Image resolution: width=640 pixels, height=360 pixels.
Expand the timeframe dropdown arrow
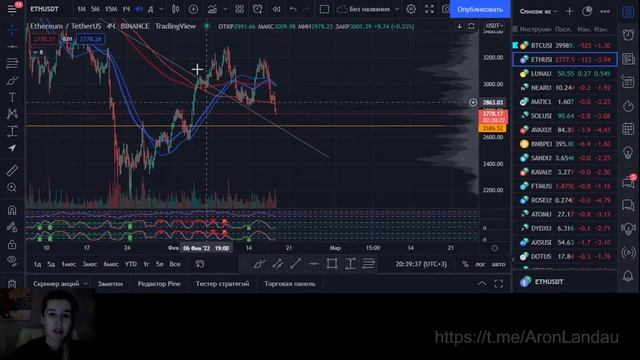point(161,9)
